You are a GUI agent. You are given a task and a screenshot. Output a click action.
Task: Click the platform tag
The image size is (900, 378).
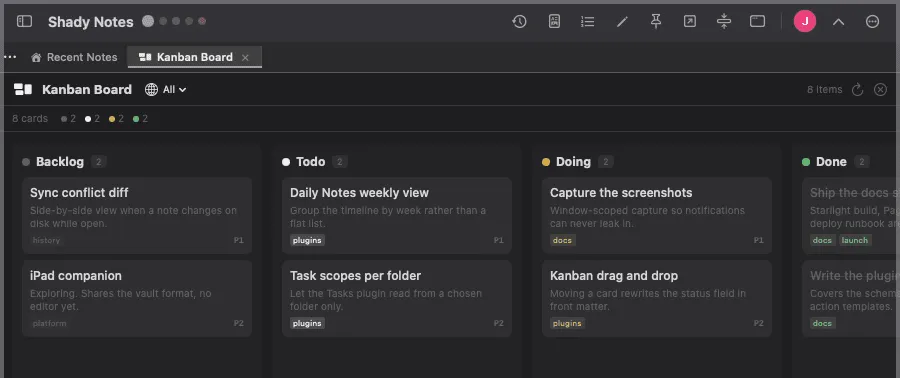(49, 324)
